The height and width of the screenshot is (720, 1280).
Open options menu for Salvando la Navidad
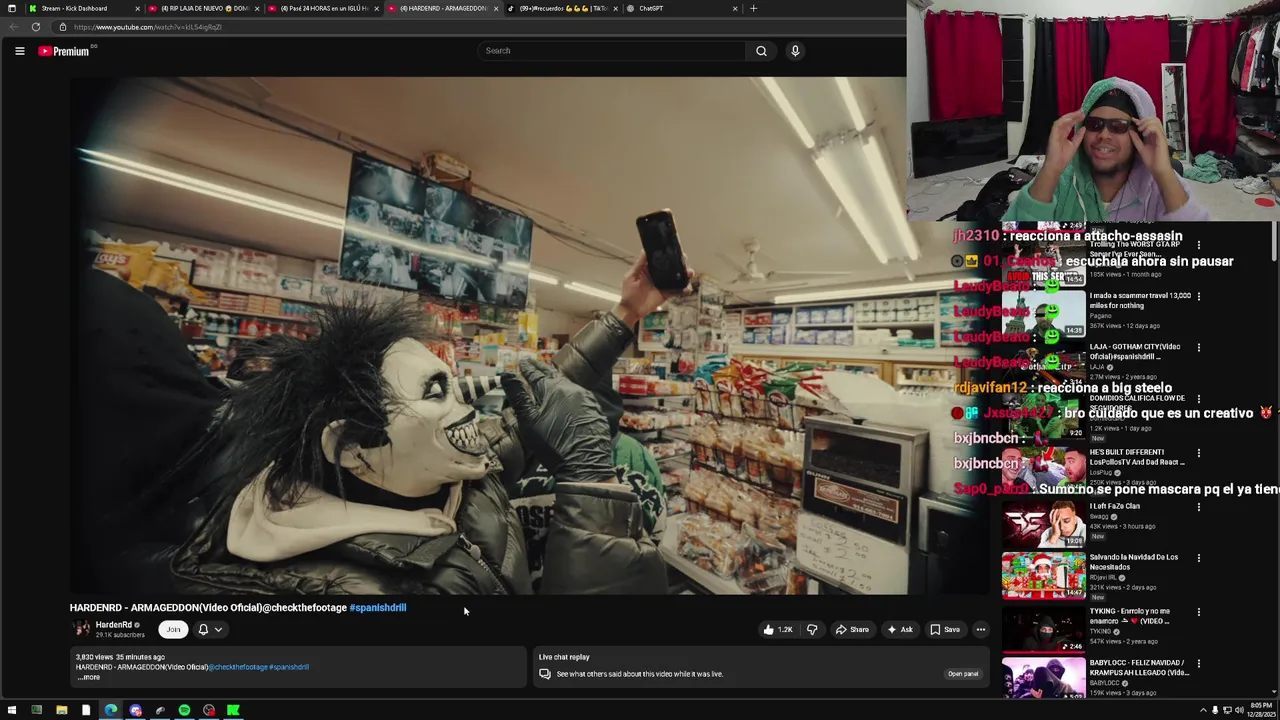1198,558
